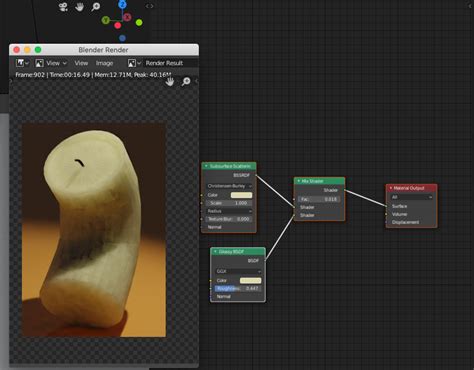Open the image browse dropdown beside Render Result
The image size is (474, 370).
(x=134, y=63)
